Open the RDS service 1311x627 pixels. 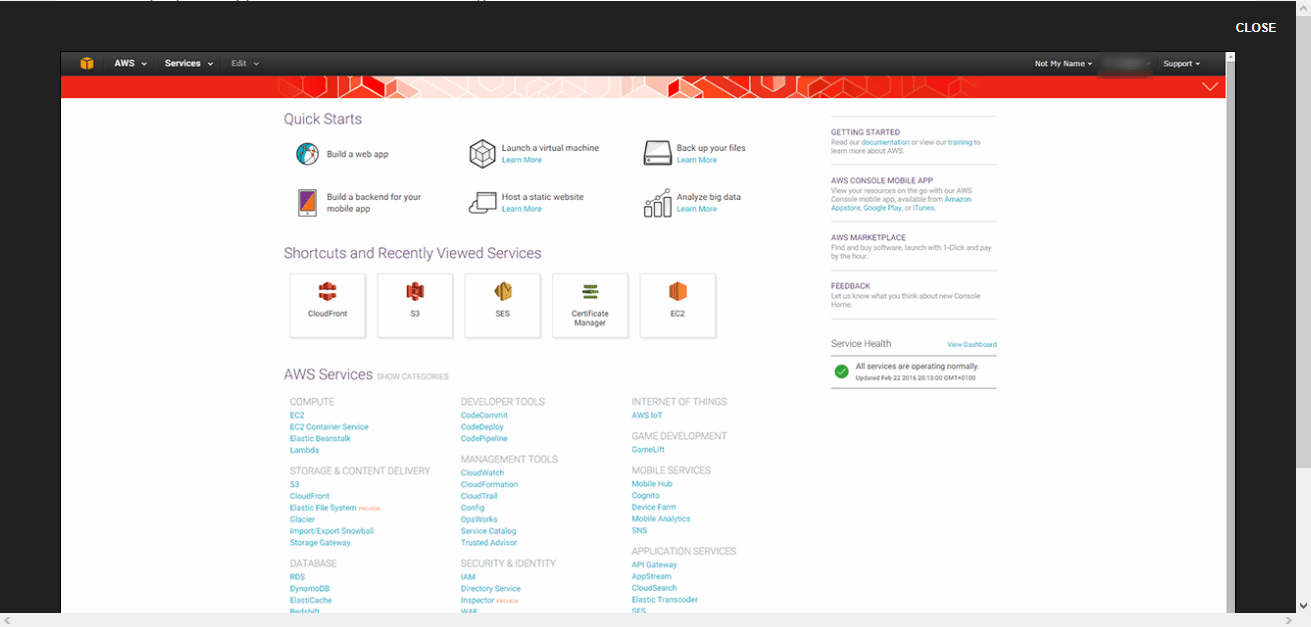click(x=297, y=577)
